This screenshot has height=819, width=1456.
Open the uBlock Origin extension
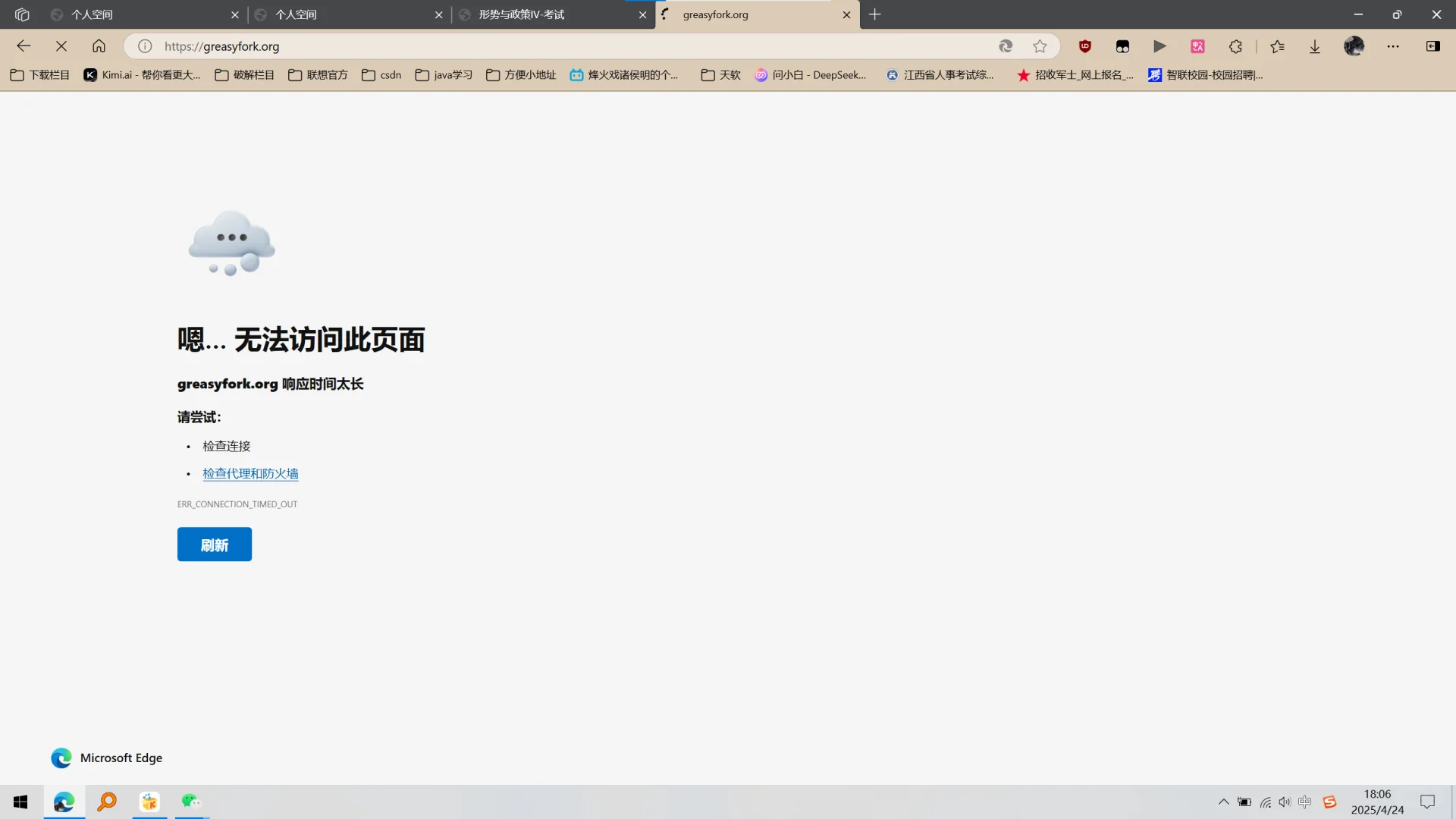[x=1084, y=46]
